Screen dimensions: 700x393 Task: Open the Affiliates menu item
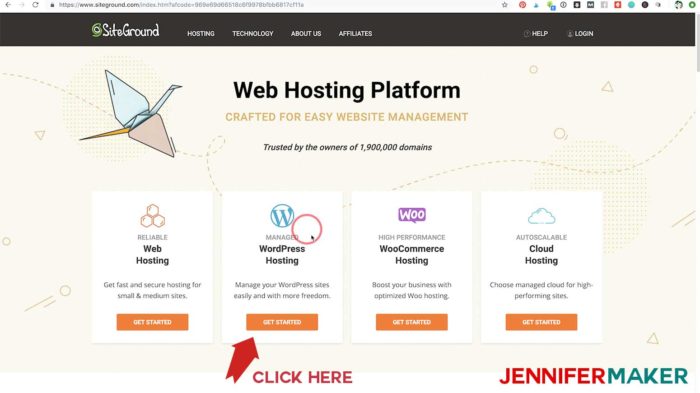point(355,33)
